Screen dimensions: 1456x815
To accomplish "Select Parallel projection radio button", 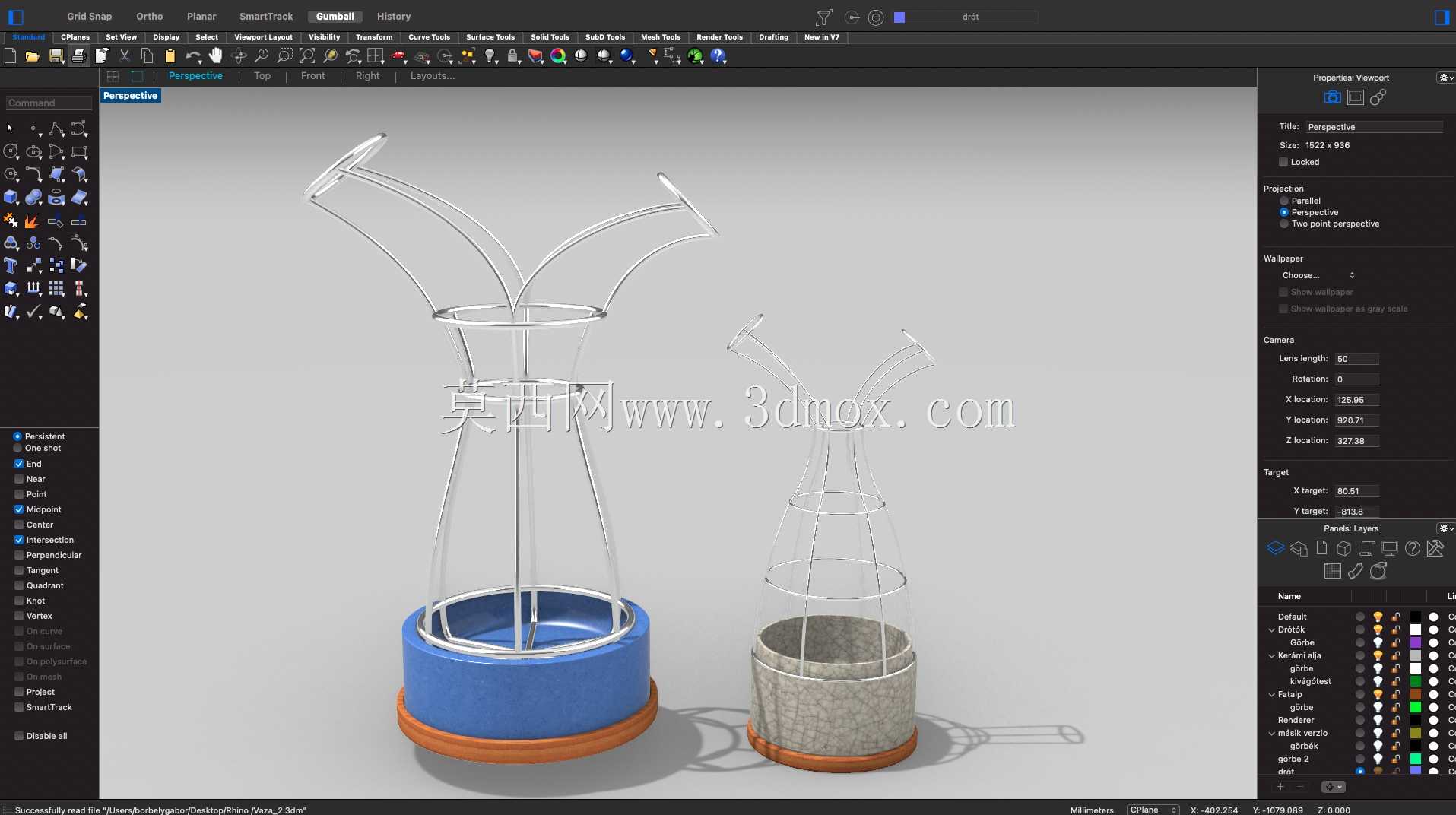I will [x=1284, y=201].
